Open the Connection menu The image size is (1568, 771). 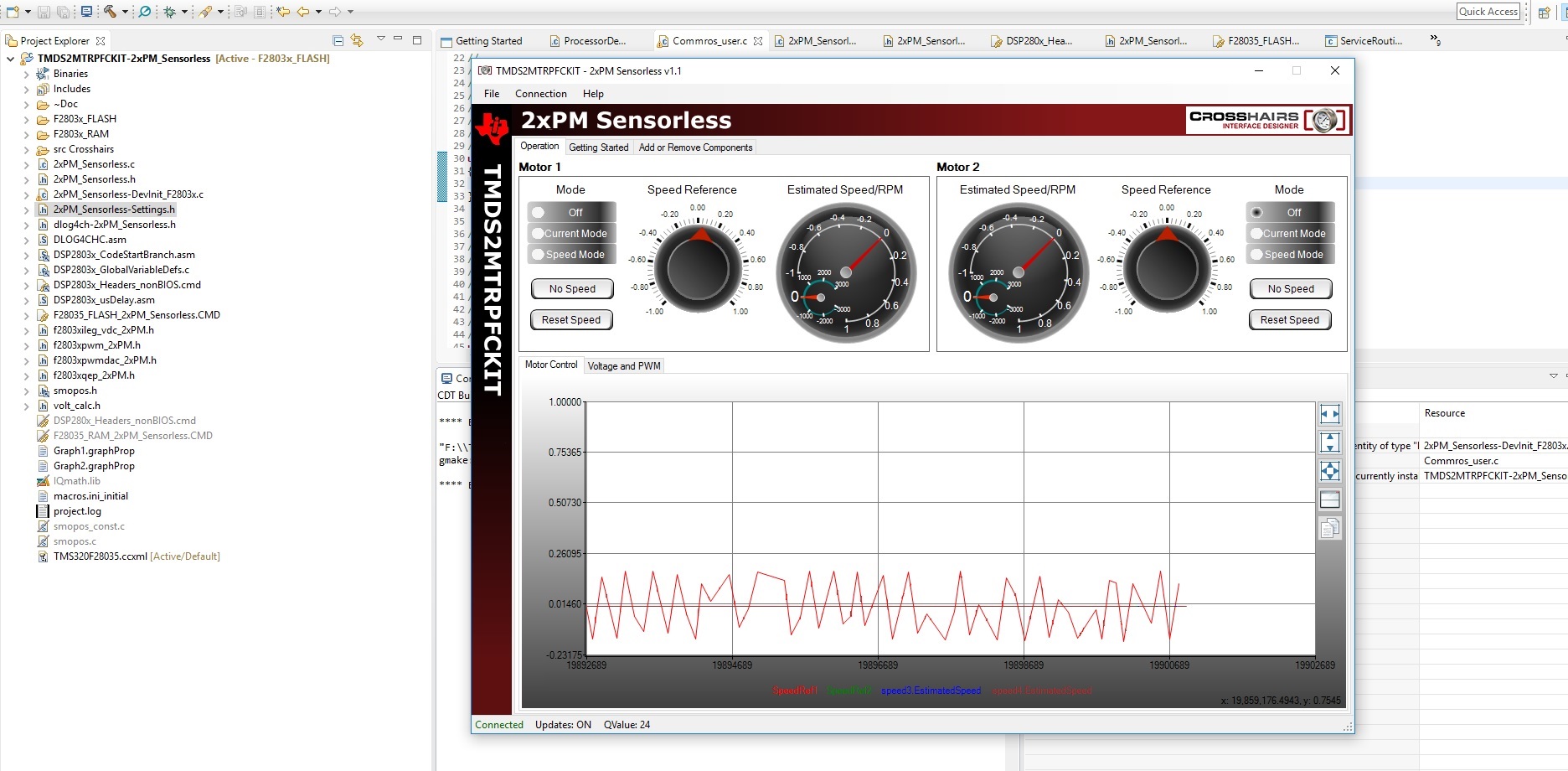pyautogui.click(x=541, y=94)
